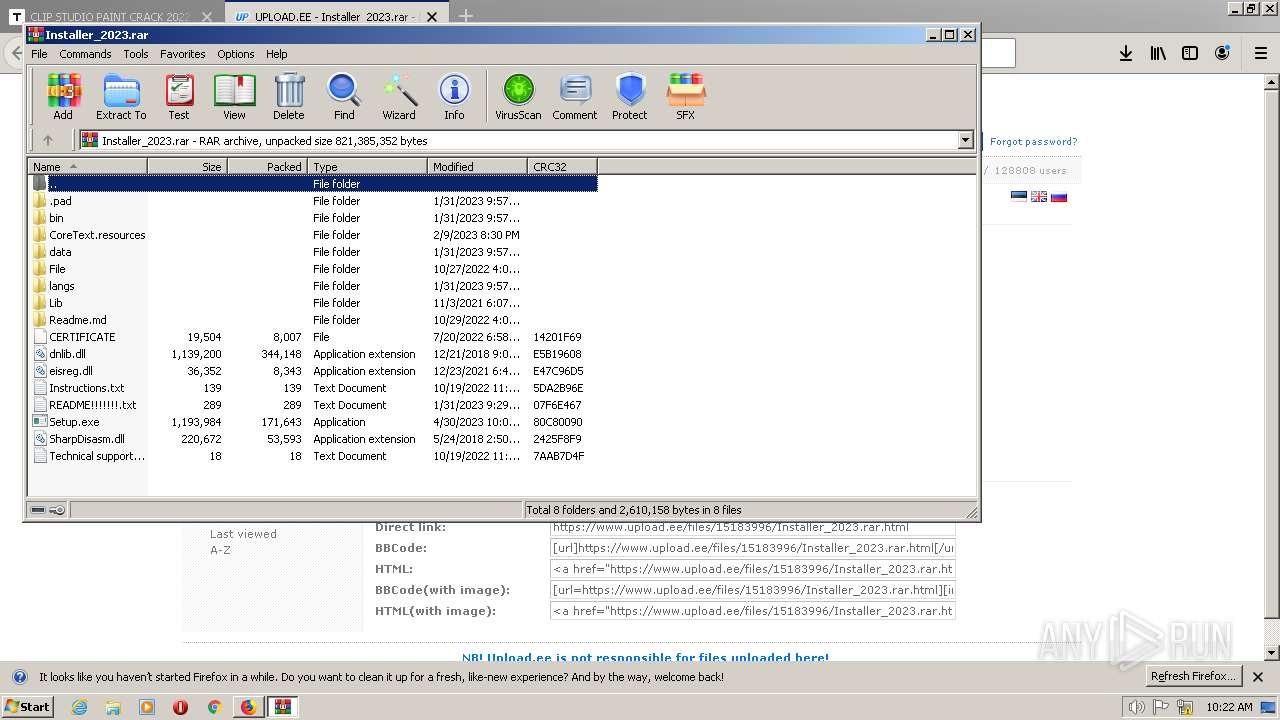Run the Test archive tool
Viewport: 1280px width, 720px height.
coord(179,97)
